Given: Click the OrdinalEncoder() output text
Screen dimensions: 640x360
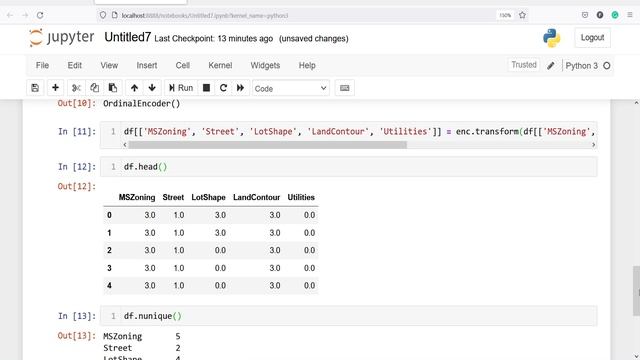Looking at the screenshot, I should click(142, 104).
